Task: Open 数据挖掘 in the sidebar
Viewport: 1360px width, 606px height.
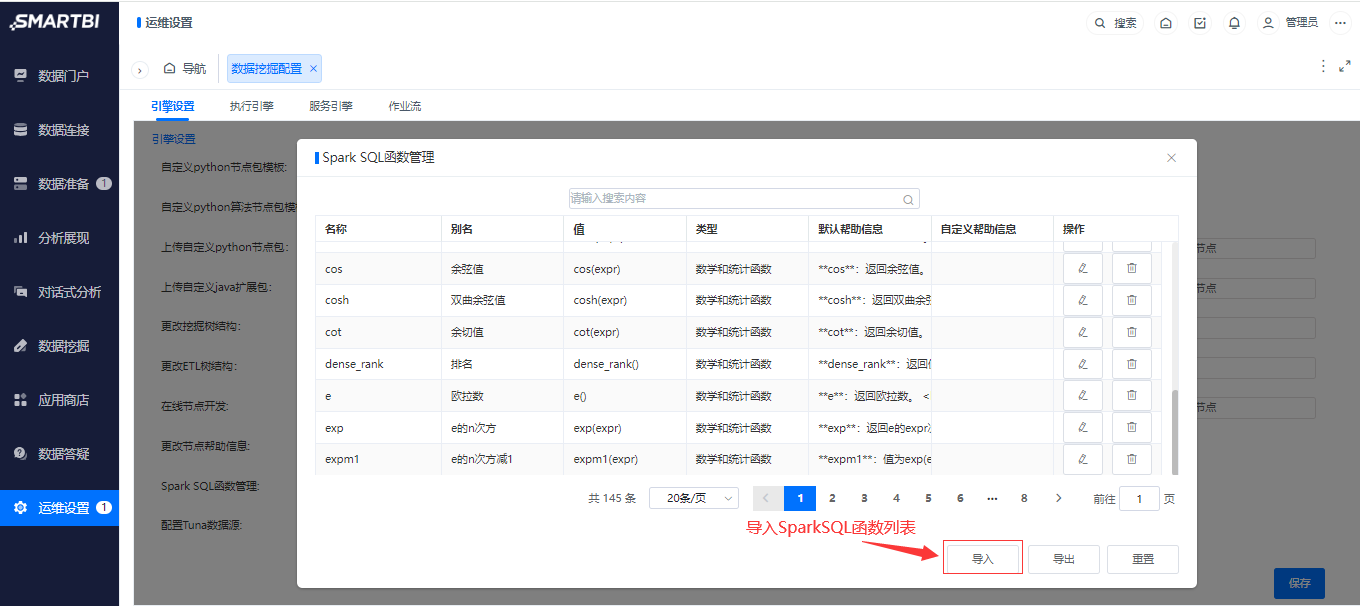Action: click(59, 346)
